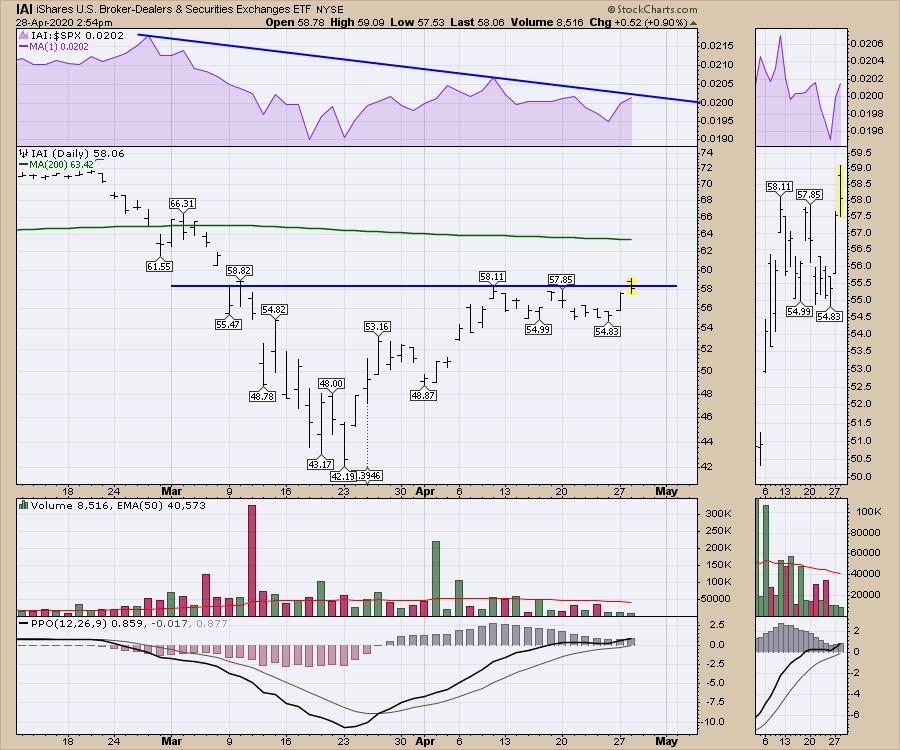Viewport: 900px width, 750px height.
Task: Click the 54.83 label in the main chart
Action: click(607, 331)
